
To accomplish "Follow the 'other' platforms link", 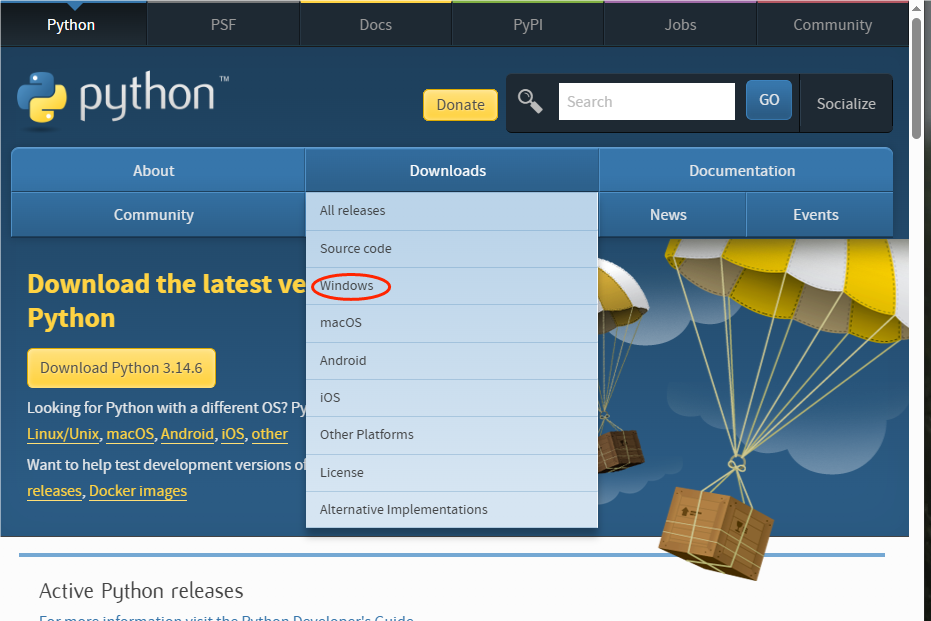I will pos(270,434).
